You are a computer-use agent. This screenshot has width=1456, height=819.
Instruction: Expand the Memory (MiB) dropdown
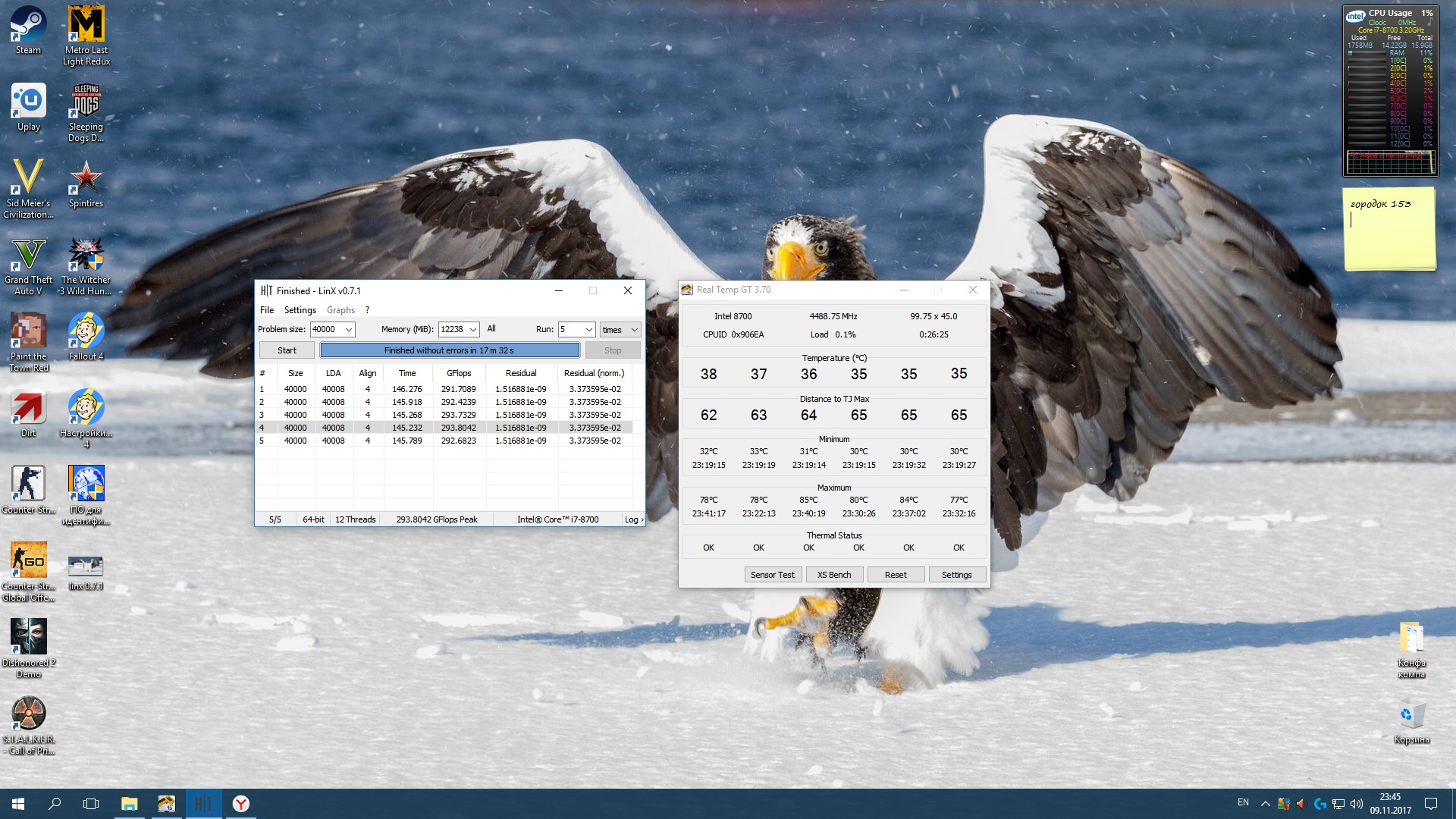472,330
